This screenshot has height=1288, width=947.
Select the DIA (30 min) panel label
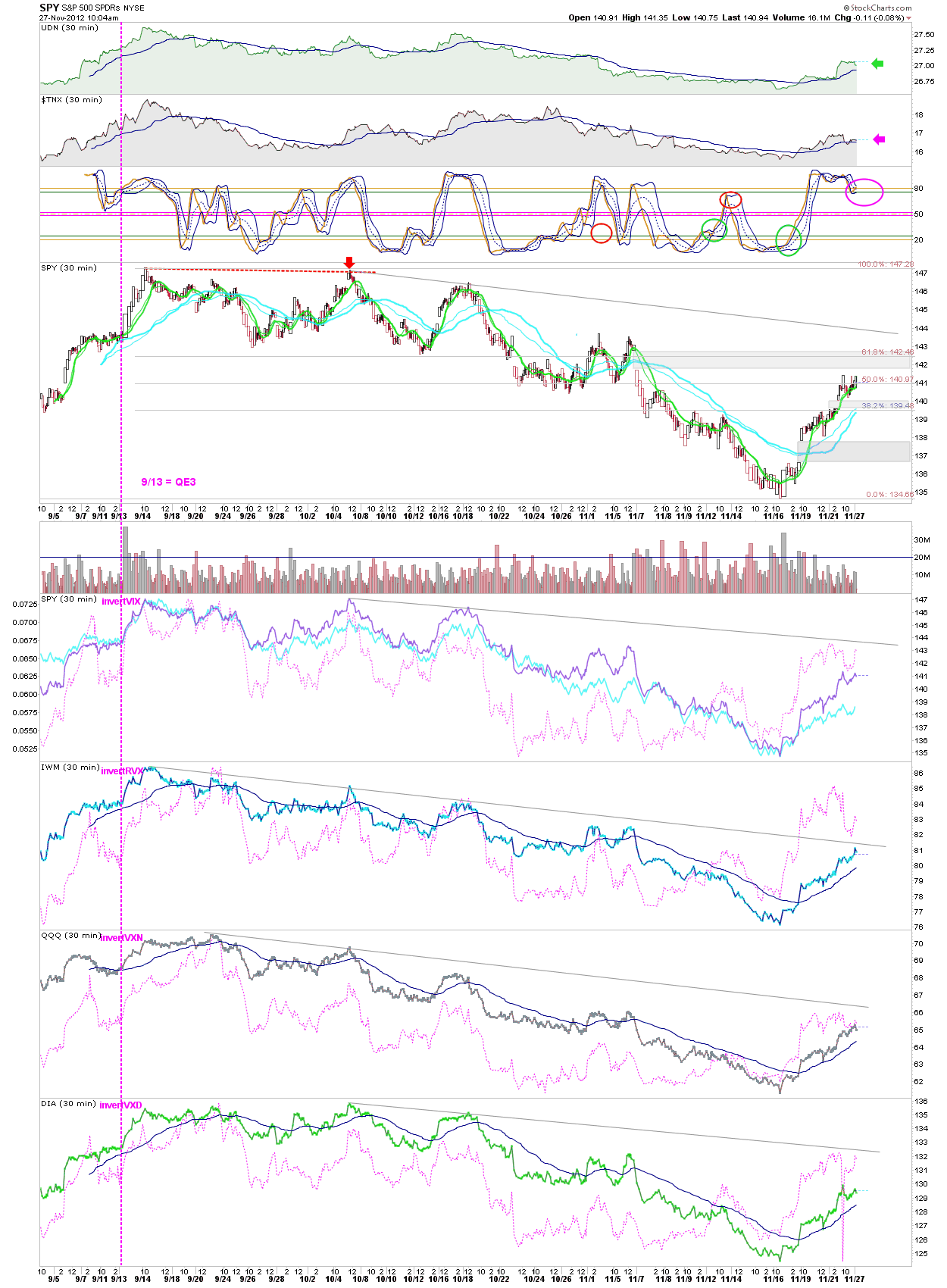(69, 1104)
